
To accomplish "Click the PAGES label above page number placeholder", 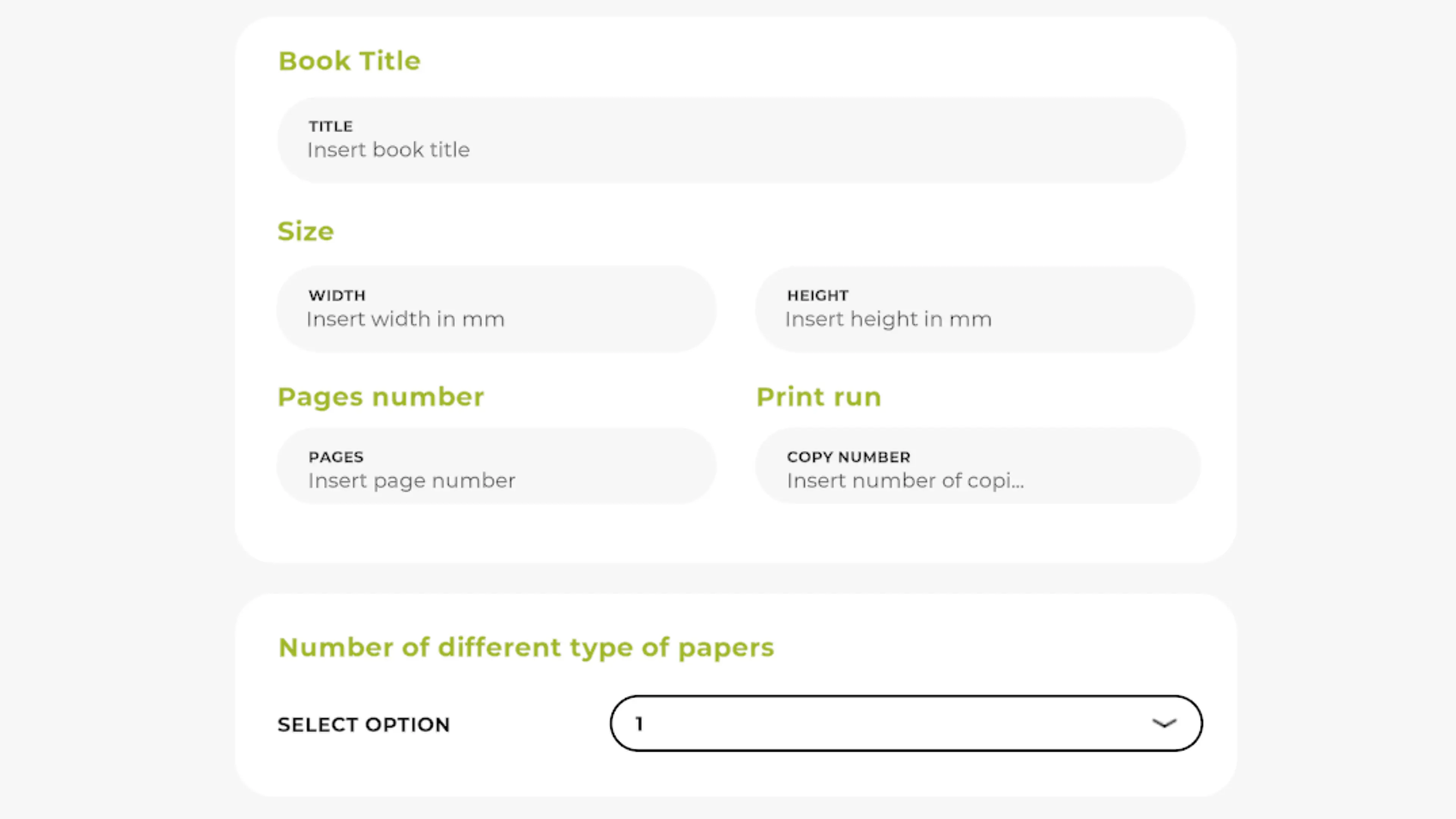I will (336, 457).
